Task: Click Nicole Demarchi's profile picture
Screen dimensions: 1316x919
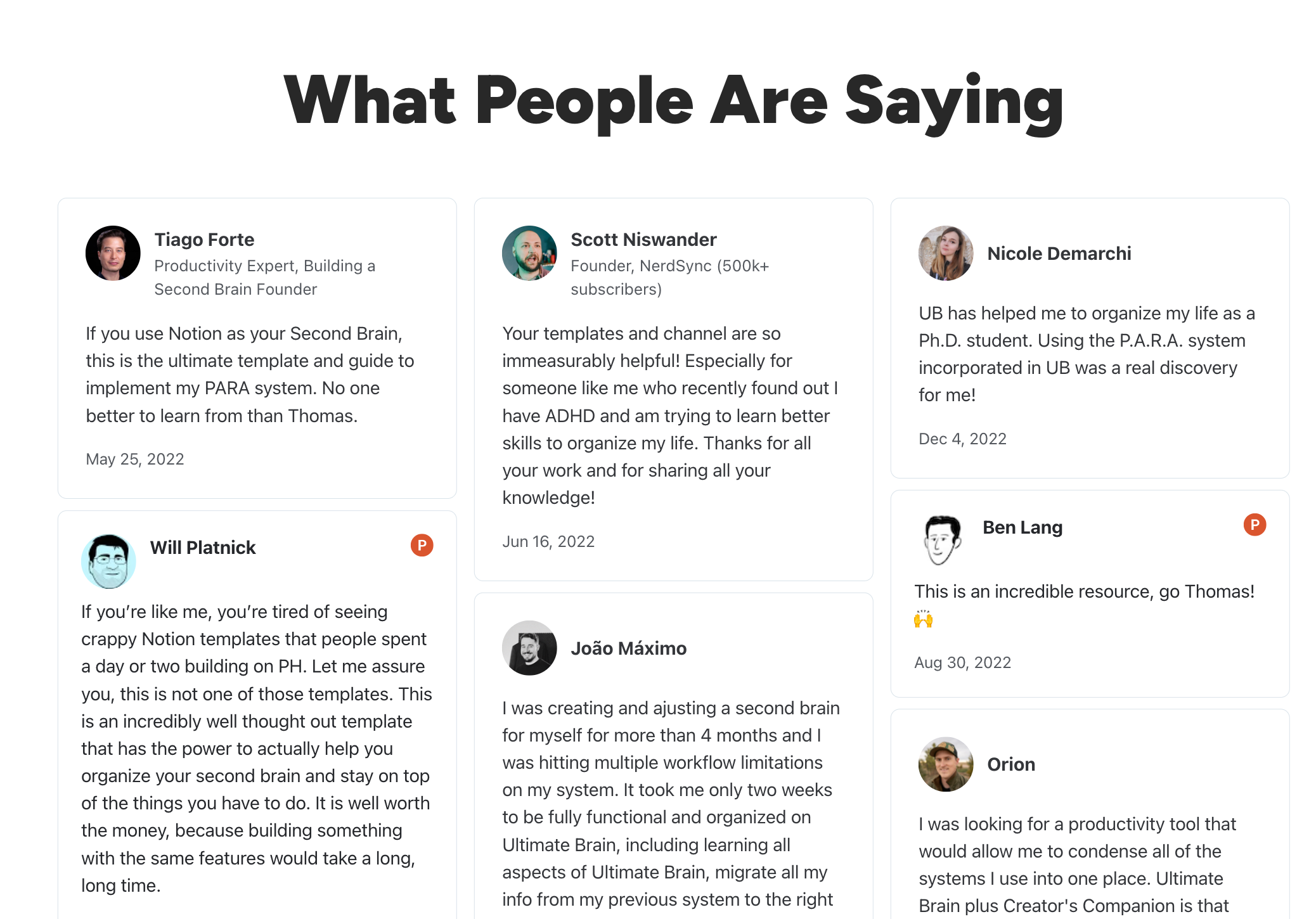Action: 946,253
